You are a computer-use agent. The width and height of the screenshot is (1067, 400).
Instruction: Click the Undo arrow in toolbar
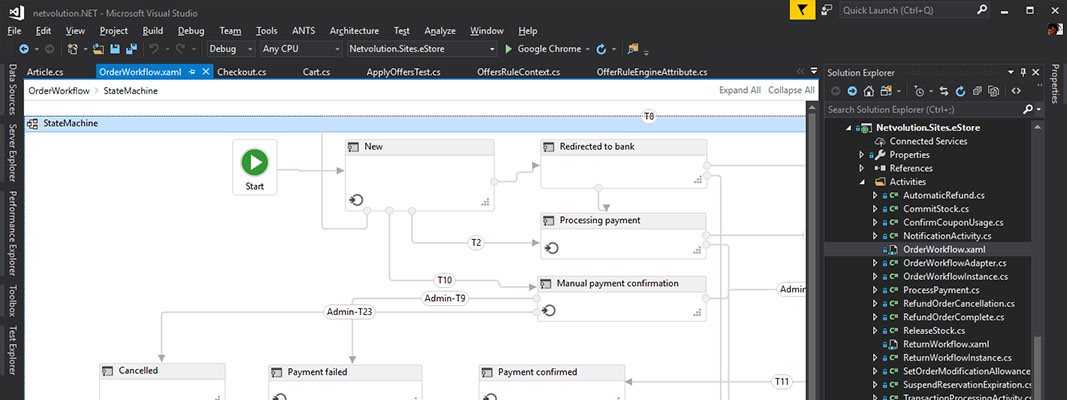[x=154, y=49]
